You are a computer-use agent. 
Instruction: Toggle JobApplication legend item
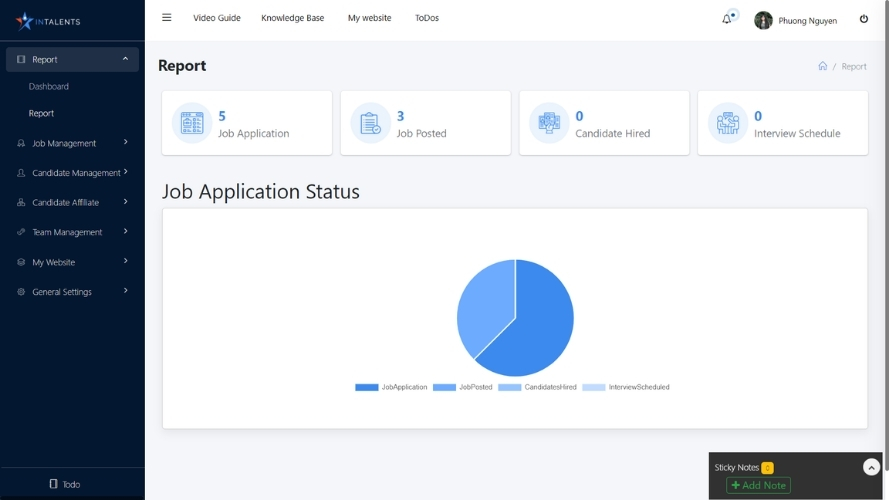point(391,387)
